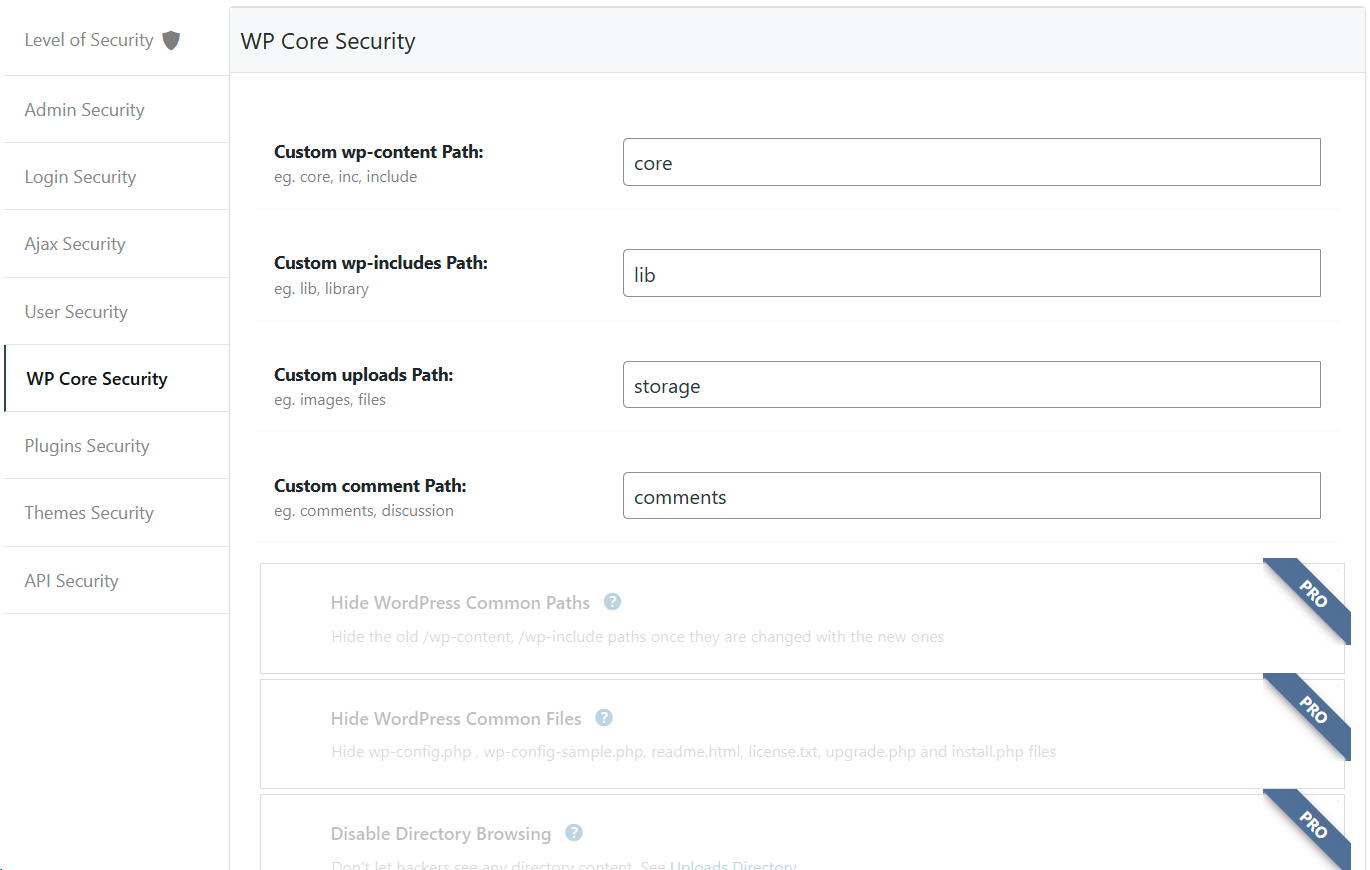The width and height of the screenshot is (1370, 870).
Task: Click the Hide WordPress Common Paths option title
Action: pyautogui.click(x=460, y=603)
